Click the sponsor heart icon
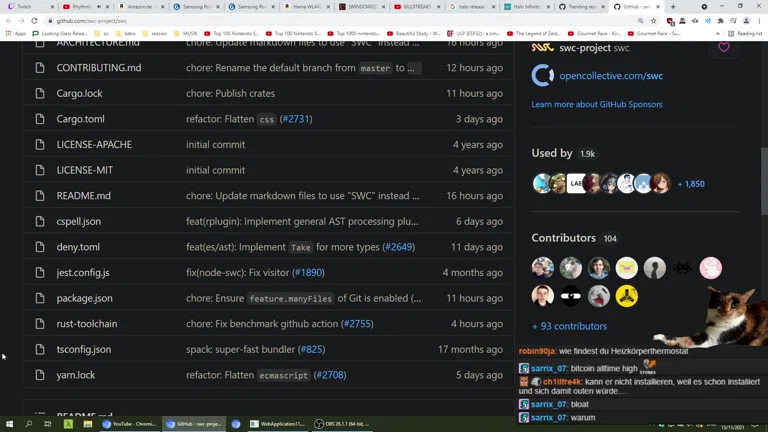The image size is (768, 432). click(724, 47)
